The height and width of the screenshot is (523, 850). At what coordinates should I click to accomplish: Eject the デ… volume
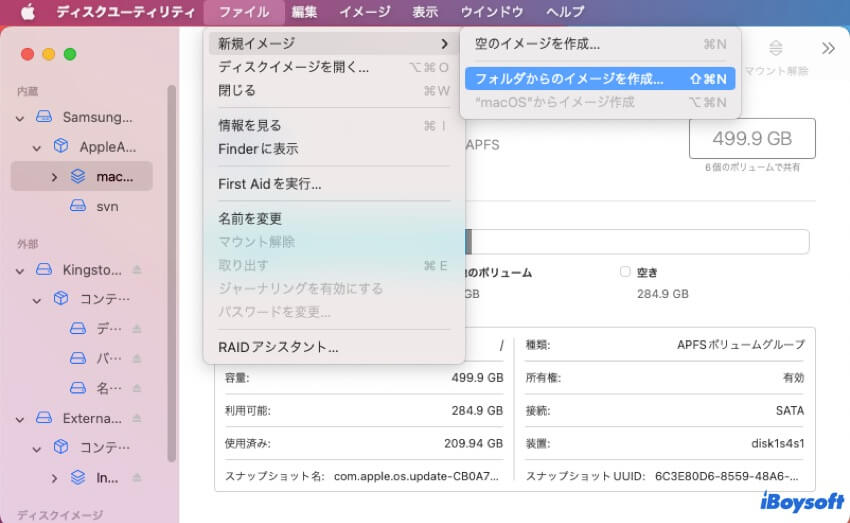click(x=137, y=328)
